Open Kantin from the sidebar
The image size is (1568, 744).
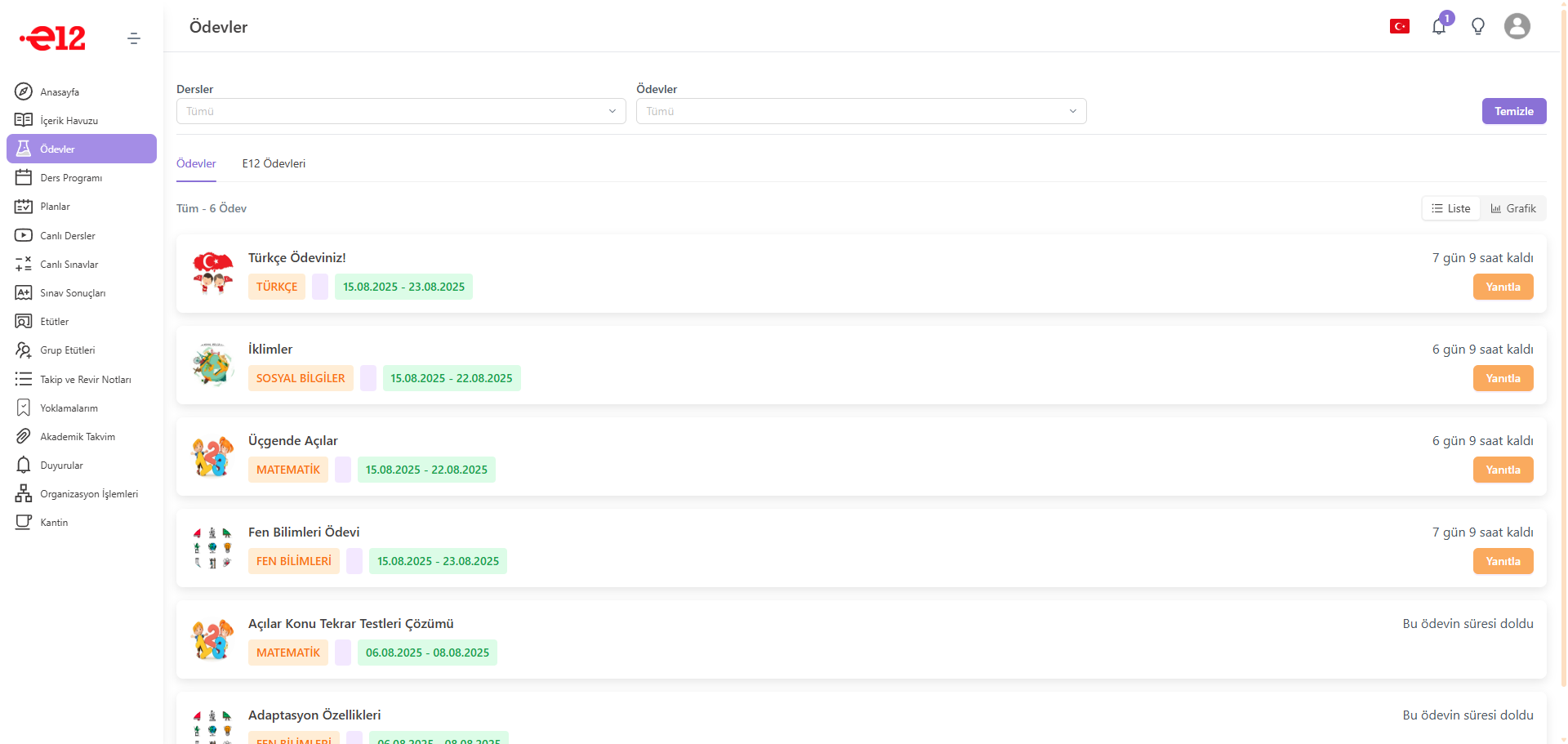(x=54, y=522)
